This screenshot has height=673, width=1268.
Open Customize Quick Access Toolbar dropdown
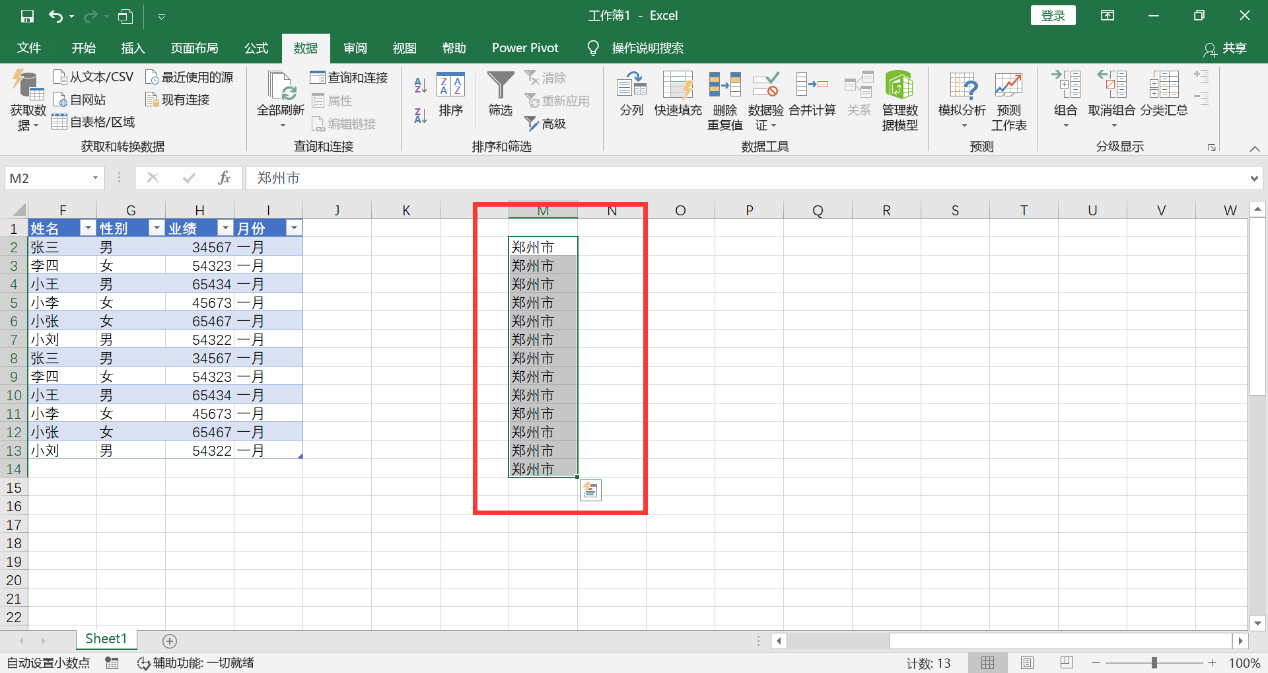[161, 16]
